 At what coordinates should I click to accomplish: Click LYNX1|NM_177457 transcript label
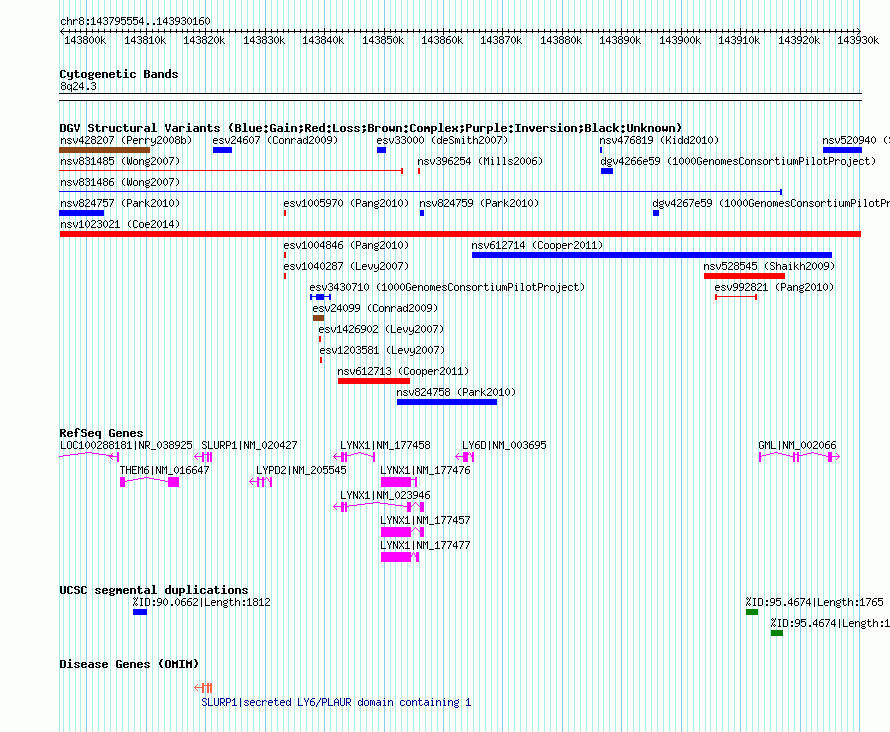(x=425, y=520)
